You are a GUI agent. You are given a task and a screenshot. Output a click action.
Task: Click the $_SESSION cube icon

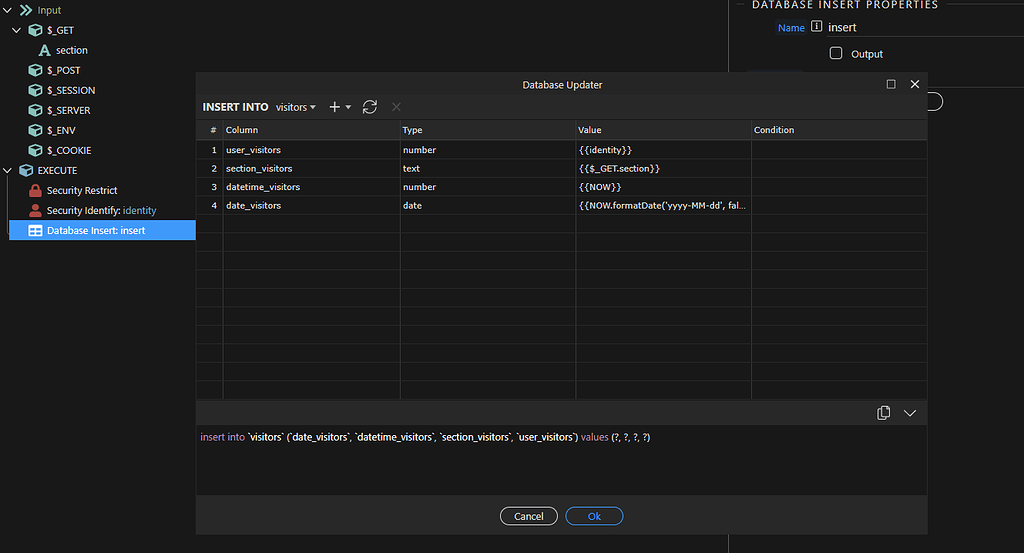point(35,90)
